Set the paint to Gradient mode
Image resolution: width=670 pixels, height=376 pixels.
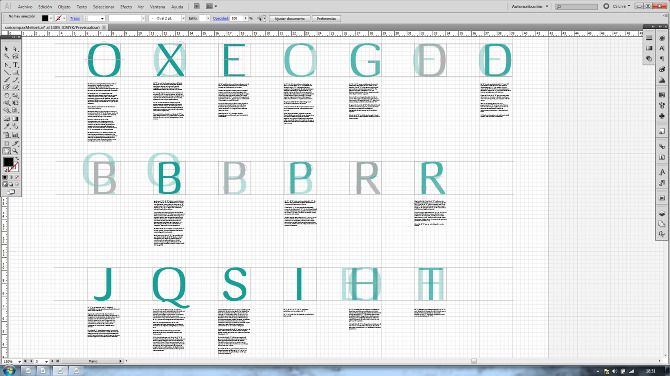coord(11,177)
